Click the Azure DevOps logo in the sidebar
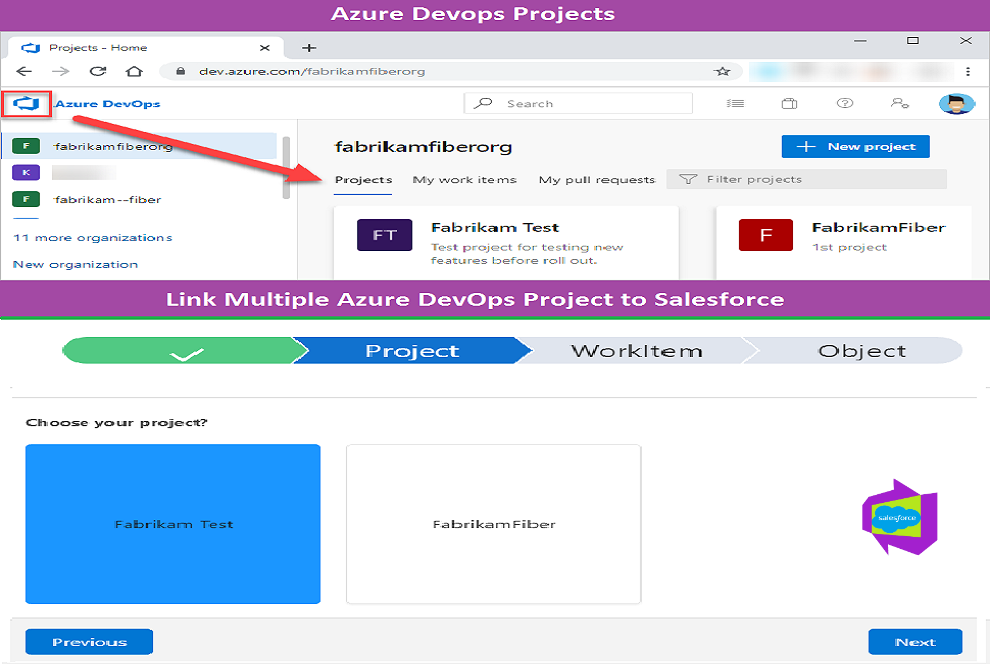990x666 pixels. pyautogui.click(x=26, y=103)
